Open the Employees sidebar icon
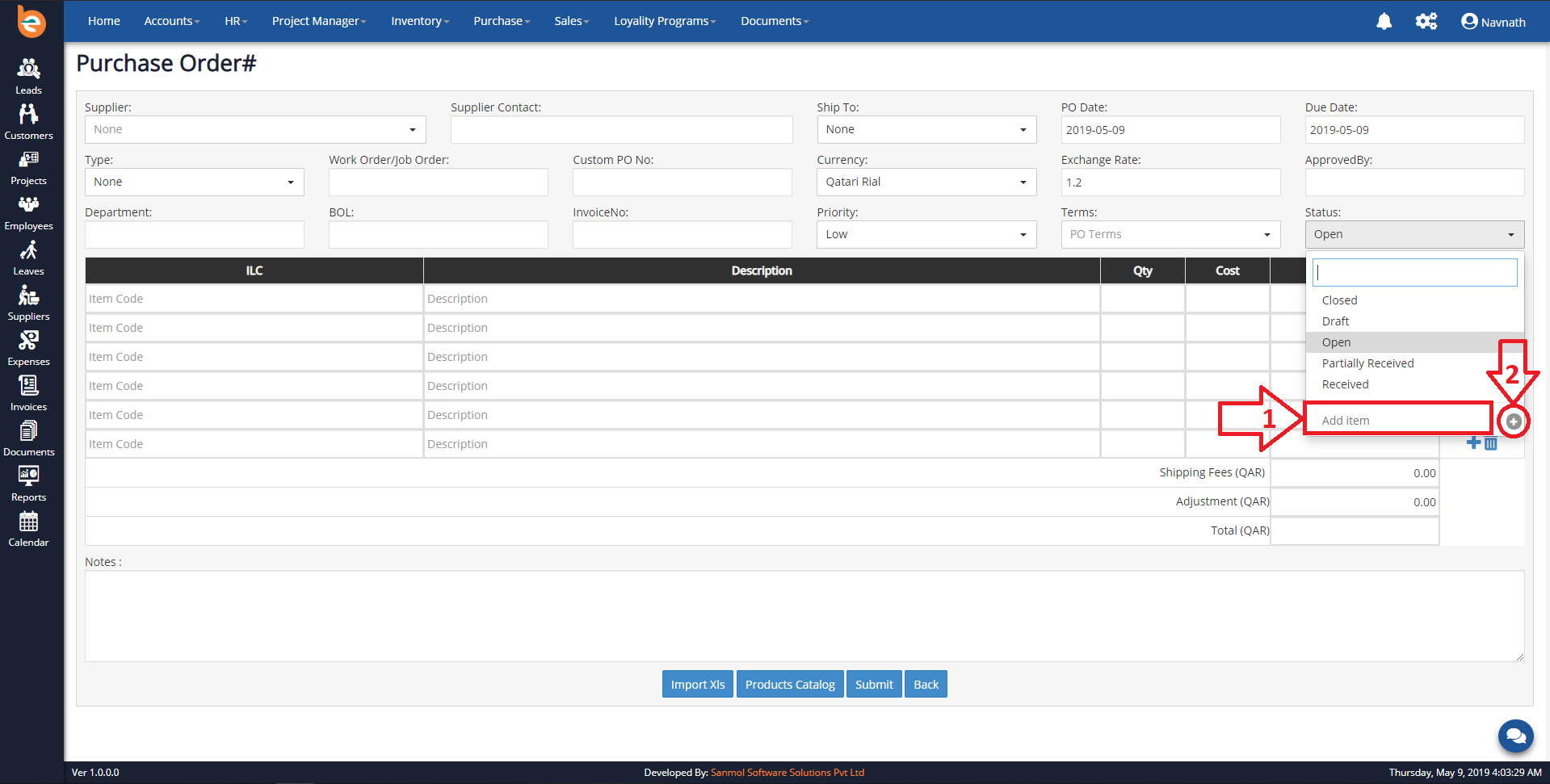Viewport: 1550px width, 784px height. [28, 212]
